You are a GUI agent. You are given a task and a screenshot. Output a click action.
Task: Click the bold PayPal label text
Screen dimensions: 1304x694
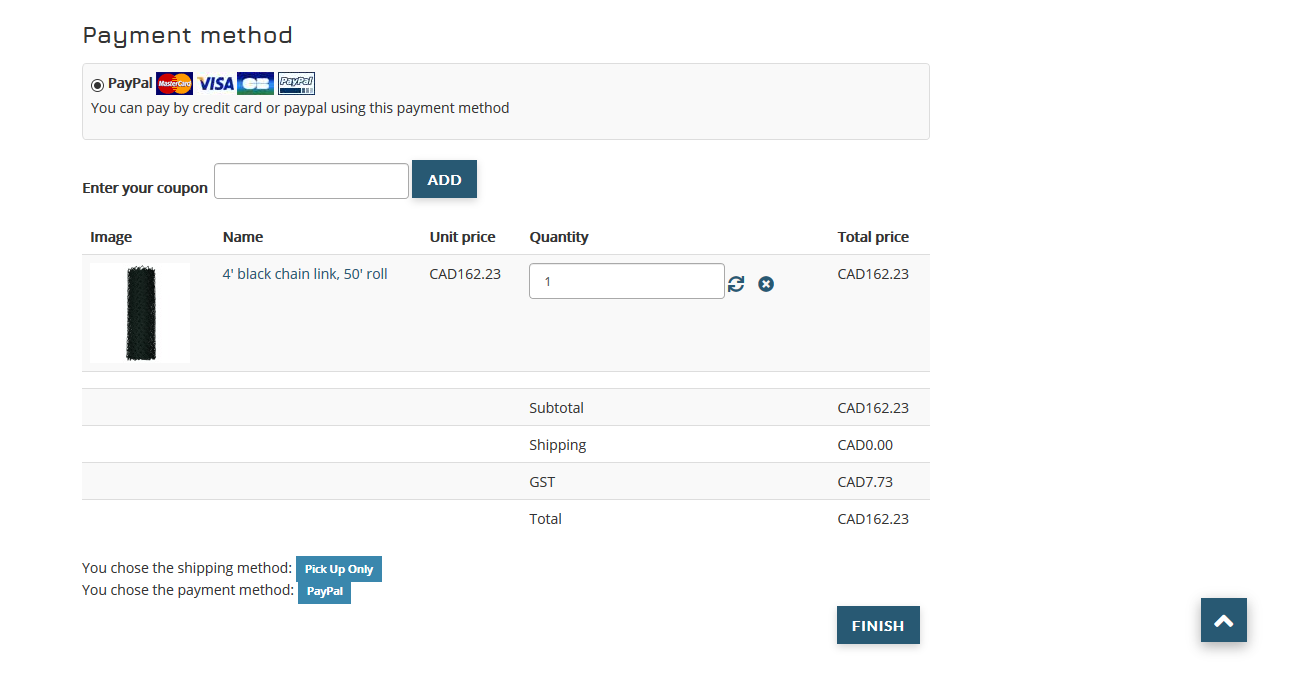pyautogui.click(x=130, y=84)
